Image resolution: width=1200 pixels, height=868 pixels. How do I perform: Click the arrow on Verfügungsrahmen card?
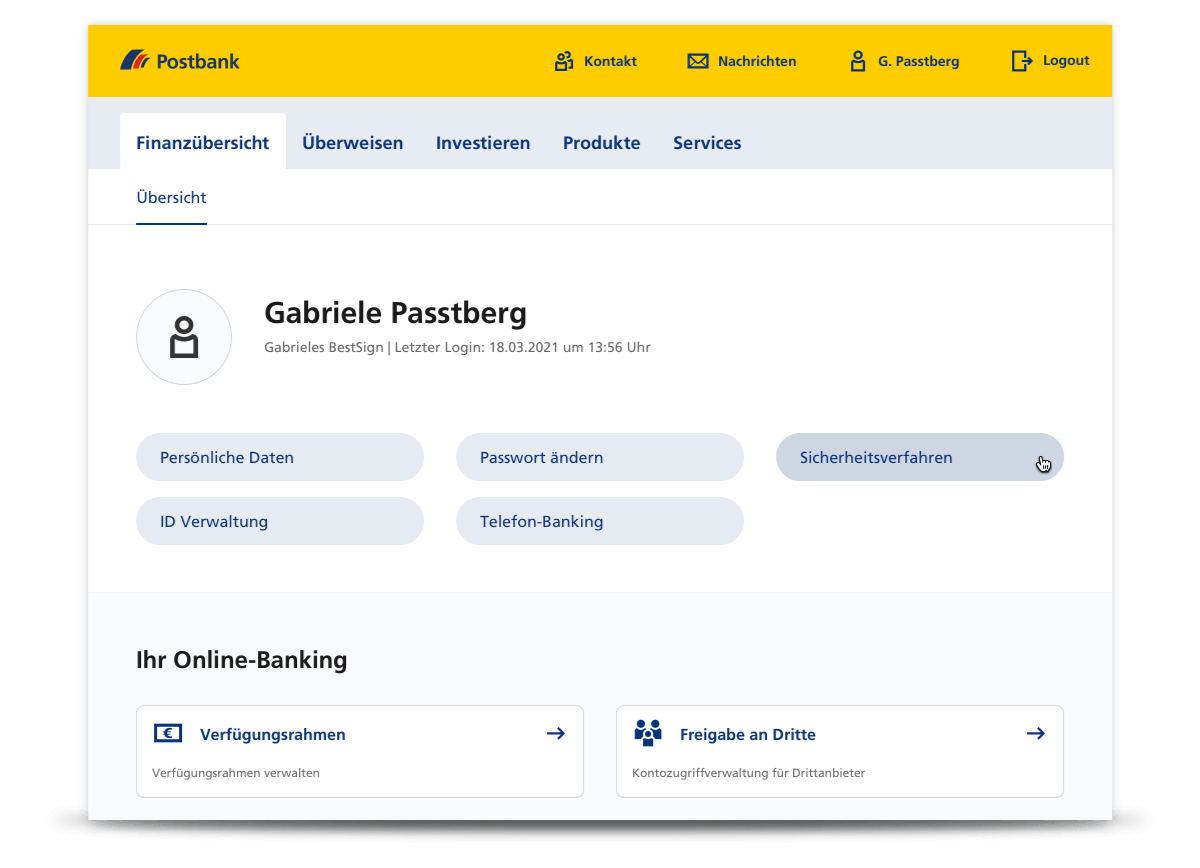tap(556, 733)
